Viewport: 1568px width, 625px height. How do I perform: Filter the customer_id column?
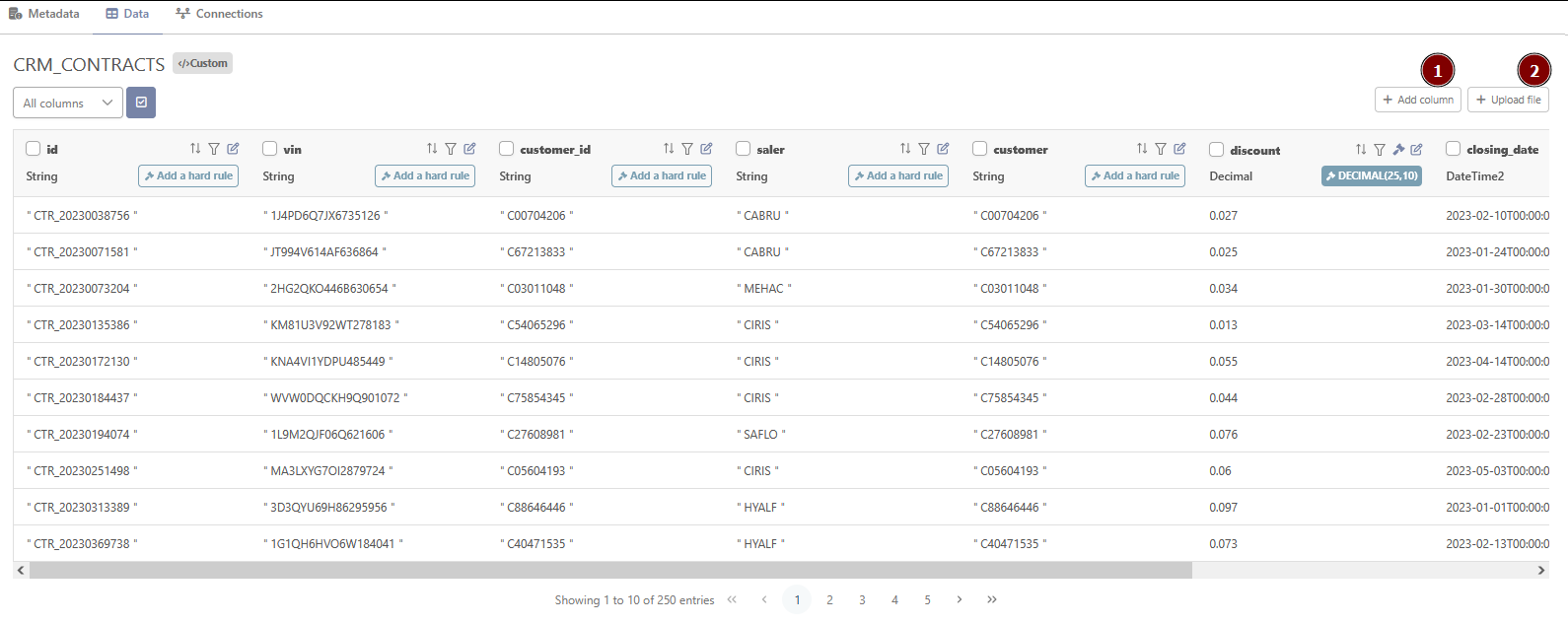[x=687, y=149]
